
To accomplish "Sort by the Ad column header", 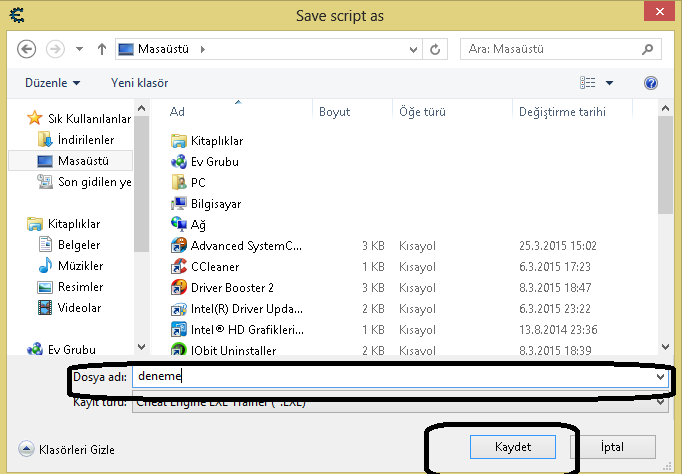I will click(177, 112).
